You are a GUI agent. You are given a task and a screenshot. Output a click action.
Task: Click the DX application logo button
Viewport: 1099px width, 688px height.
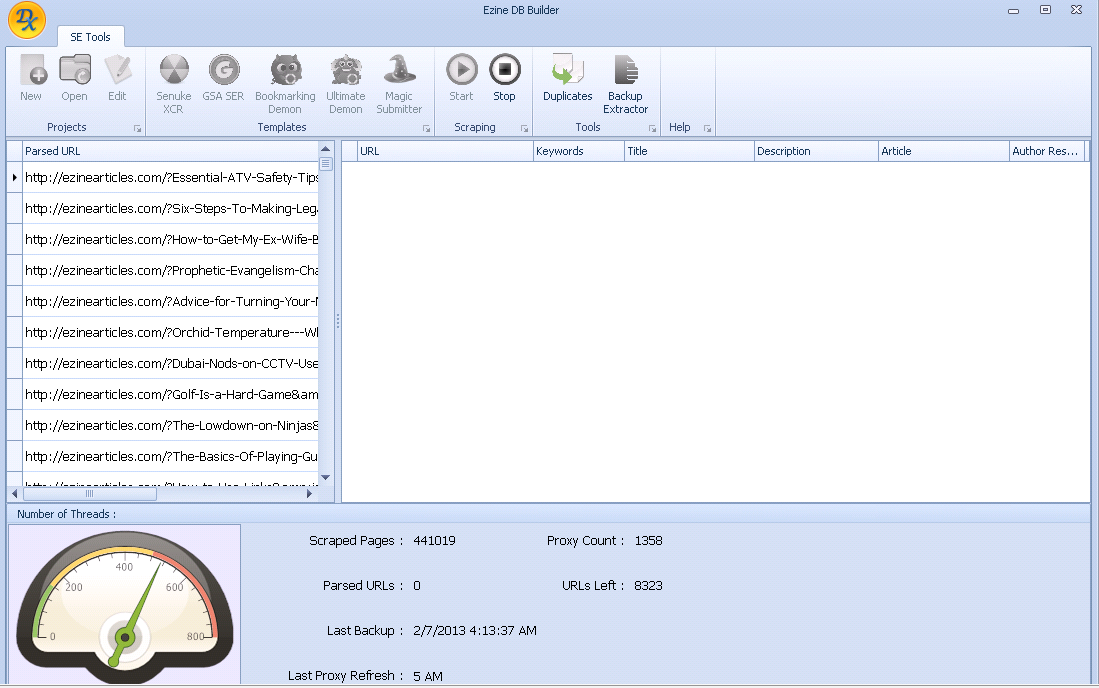pyautogui.click(x=27, y=20)
